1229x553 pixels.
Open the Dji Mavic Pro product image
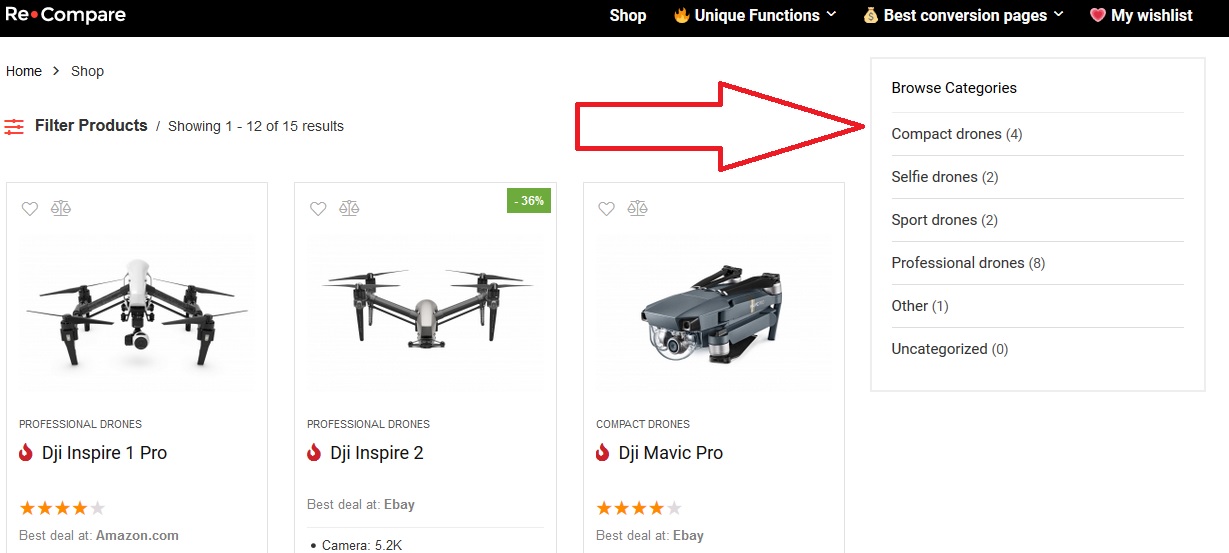(713, 312)
